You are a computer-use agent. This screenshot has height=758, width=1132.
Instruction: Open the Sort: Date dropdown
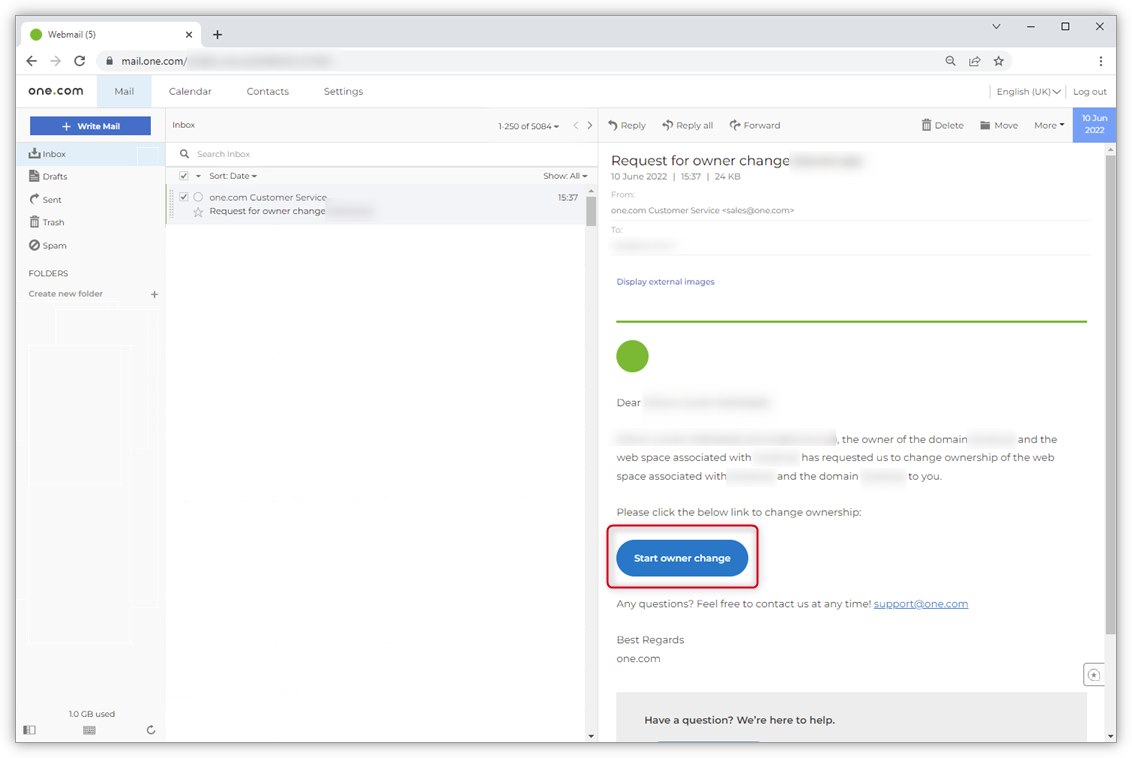coord(232,176)
